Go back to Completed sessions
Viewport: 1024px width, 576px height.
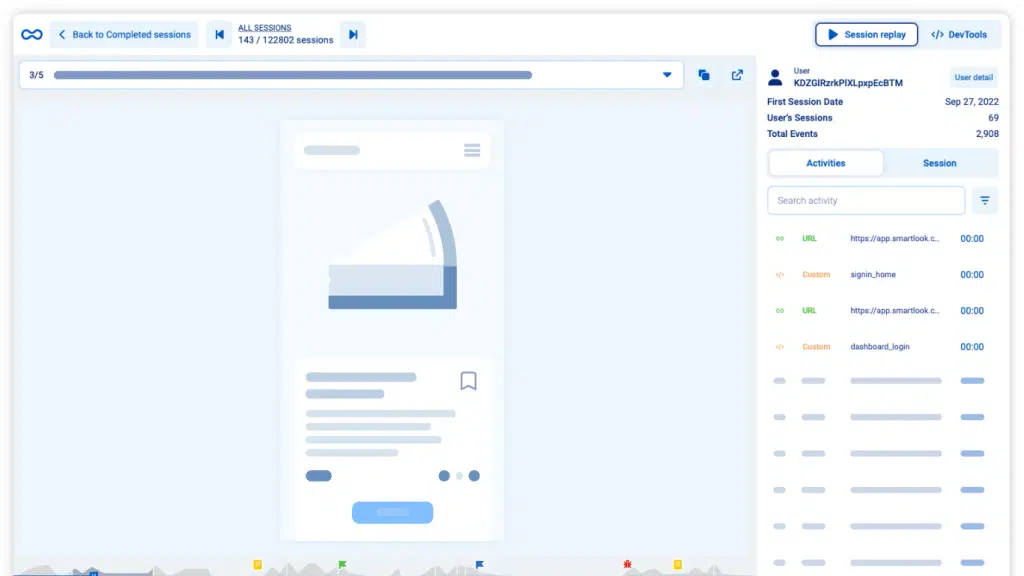pyautogui.click(x=125, y=35)
